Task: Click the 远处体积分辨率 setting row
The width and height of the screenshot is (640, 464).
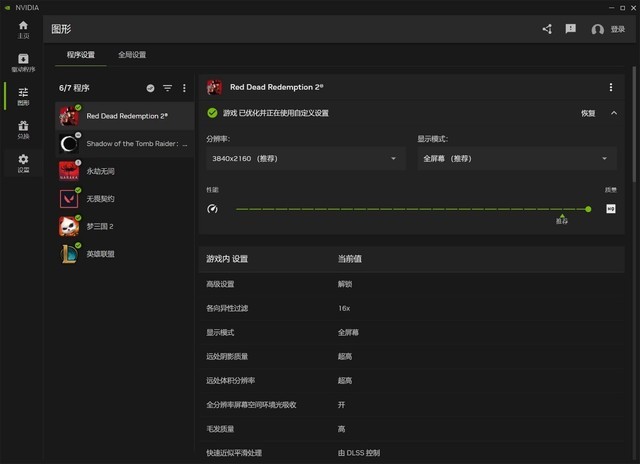Action: pos(411,380)
